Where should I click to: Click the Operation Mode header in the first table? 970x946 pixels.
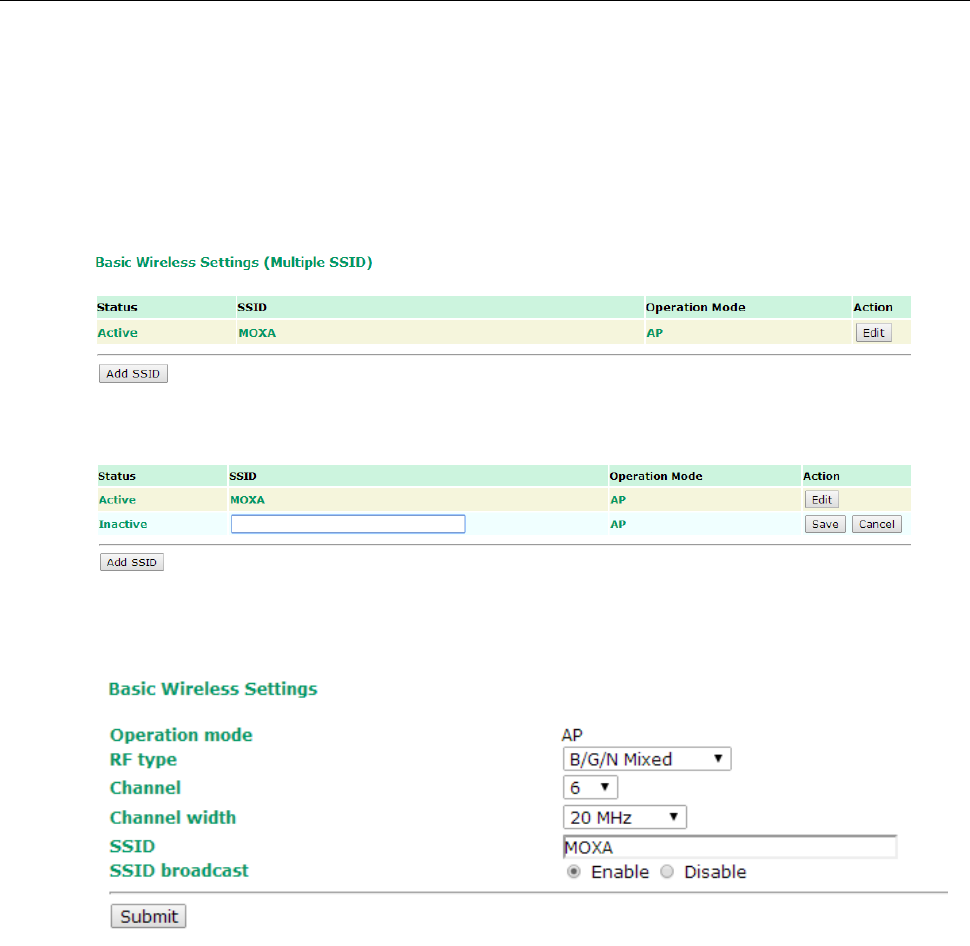click(x=695, y=307)
